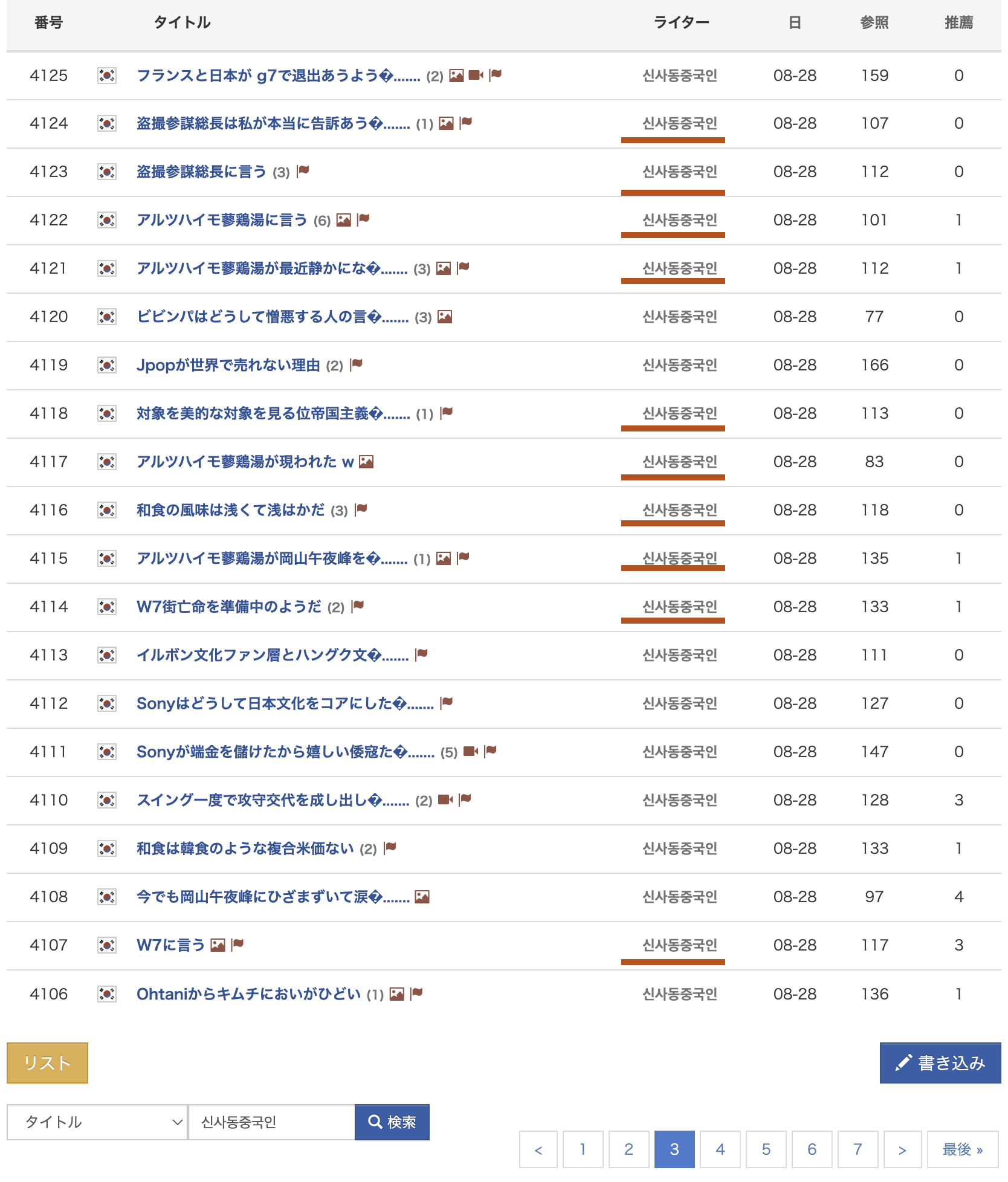Jump to the last page via 最後
The width and height of the screenshot is (1008, 1182).
pos(962,1149)
